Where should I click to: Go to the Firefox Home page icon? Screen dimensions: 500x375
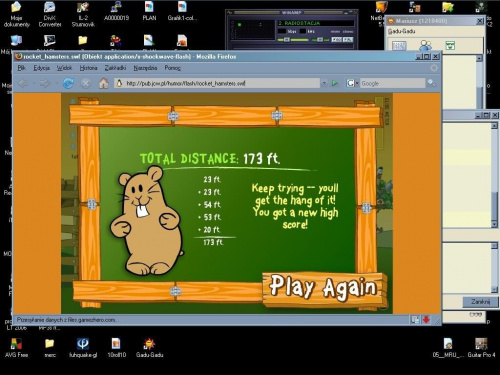click(x=103, y=83)
